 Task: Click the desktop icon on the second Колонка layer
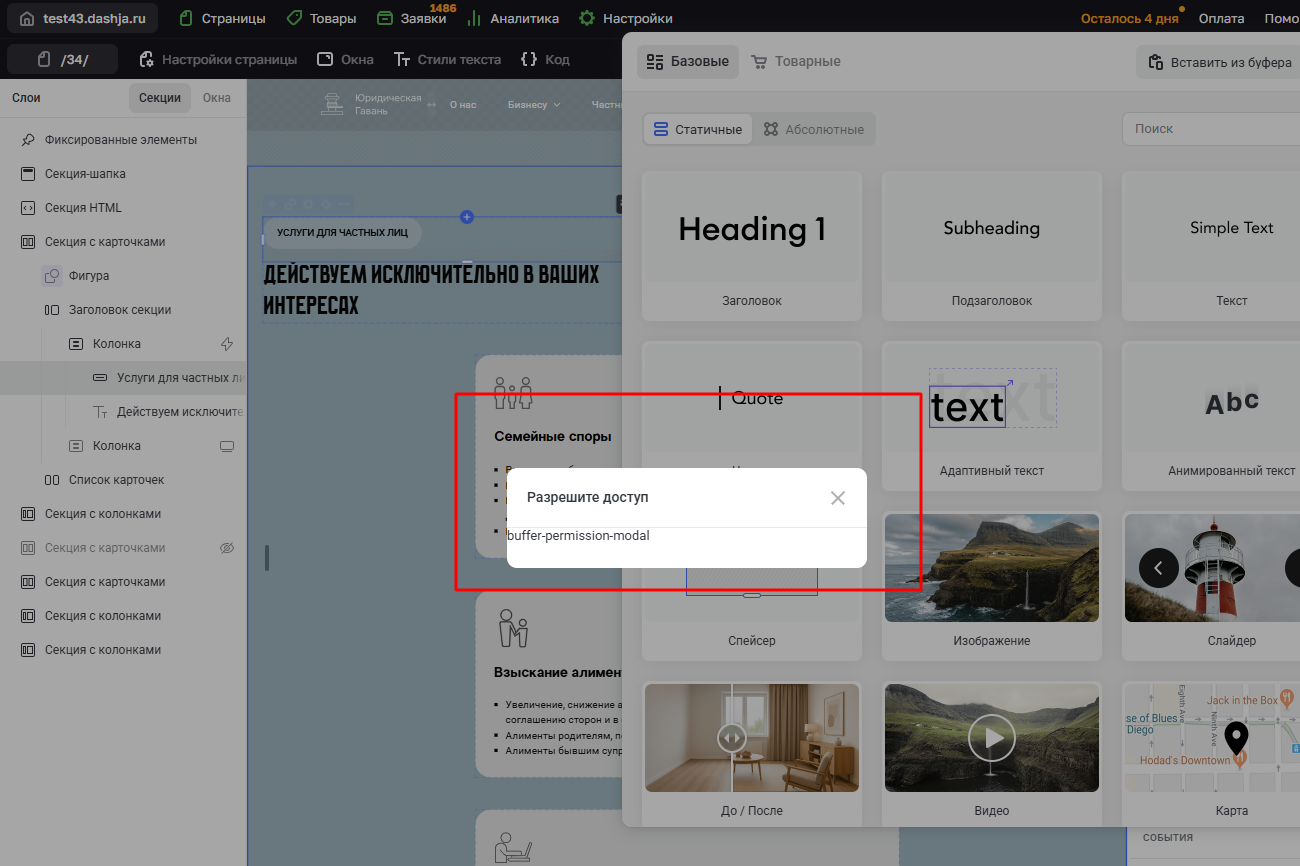click(x=227, y=446)
